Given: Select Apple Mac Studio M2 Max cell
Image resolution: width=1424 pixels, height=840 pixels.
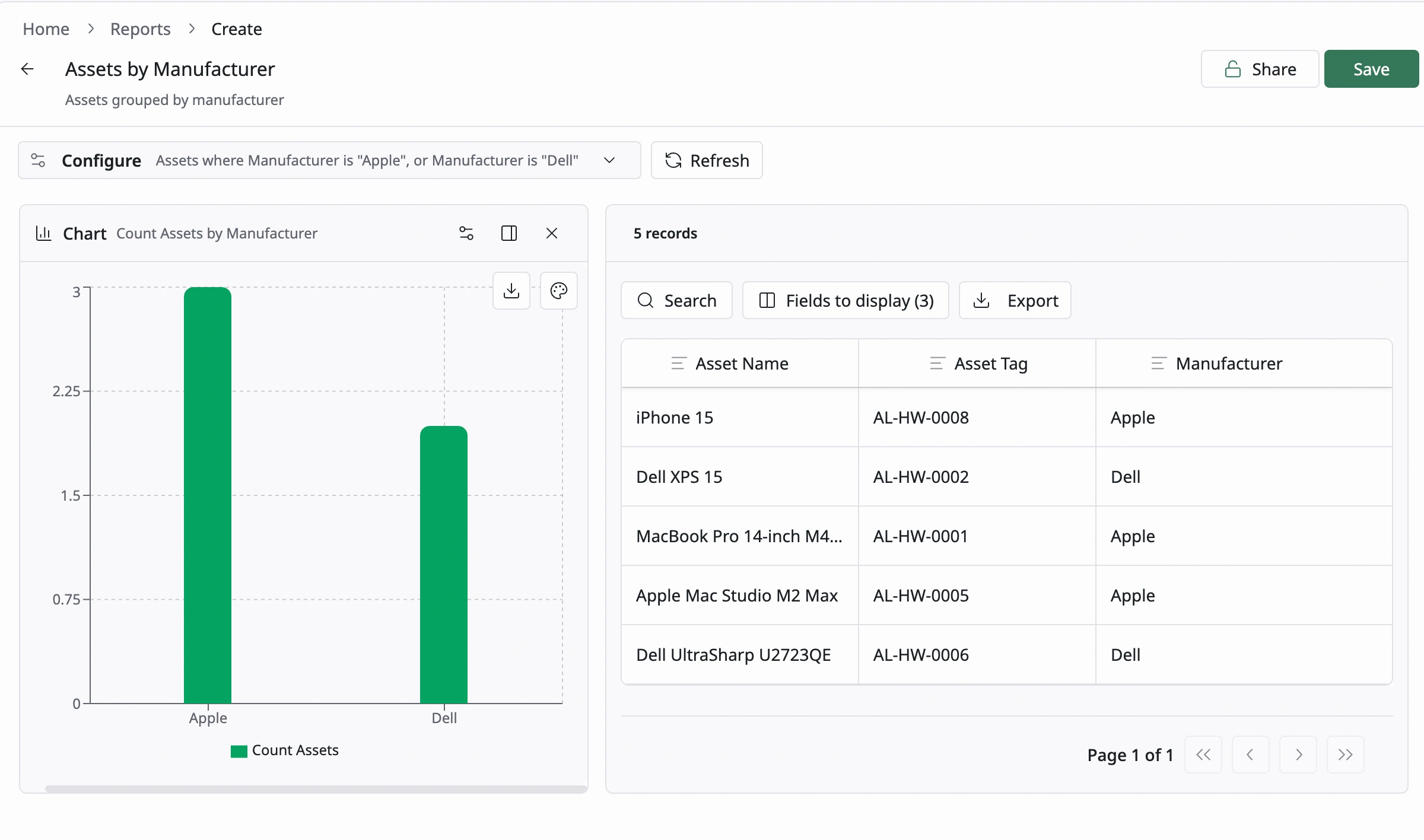Looking at the screenshot, I should 740,596.
